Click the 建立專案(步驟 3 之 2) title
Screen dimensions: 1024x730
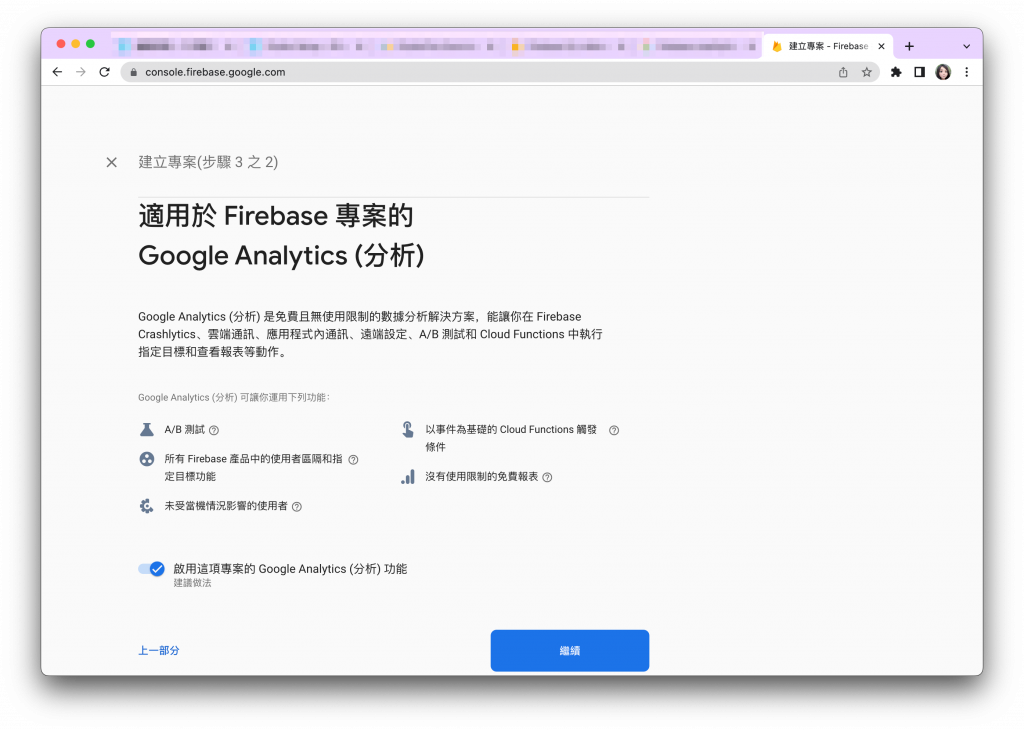coord(208,162)
